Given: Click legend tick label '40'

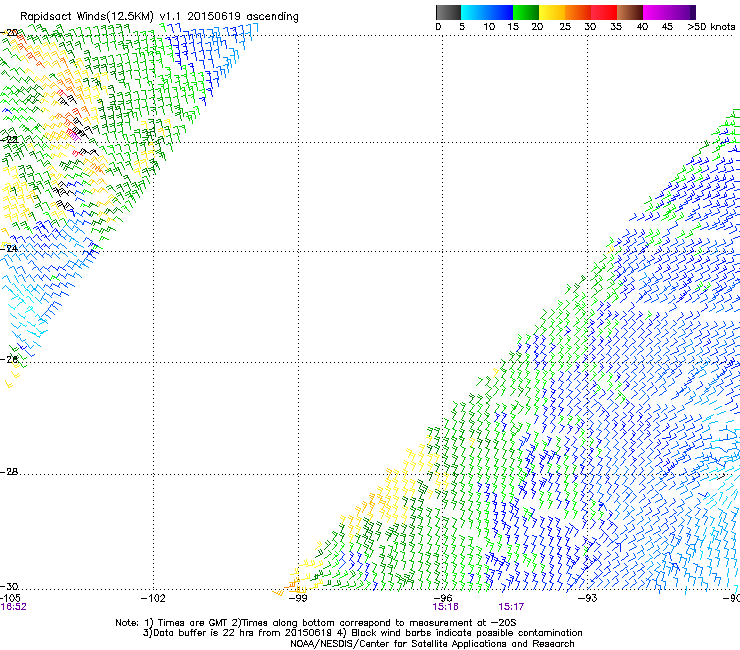Looking at the screenshot, I should 642,27.
